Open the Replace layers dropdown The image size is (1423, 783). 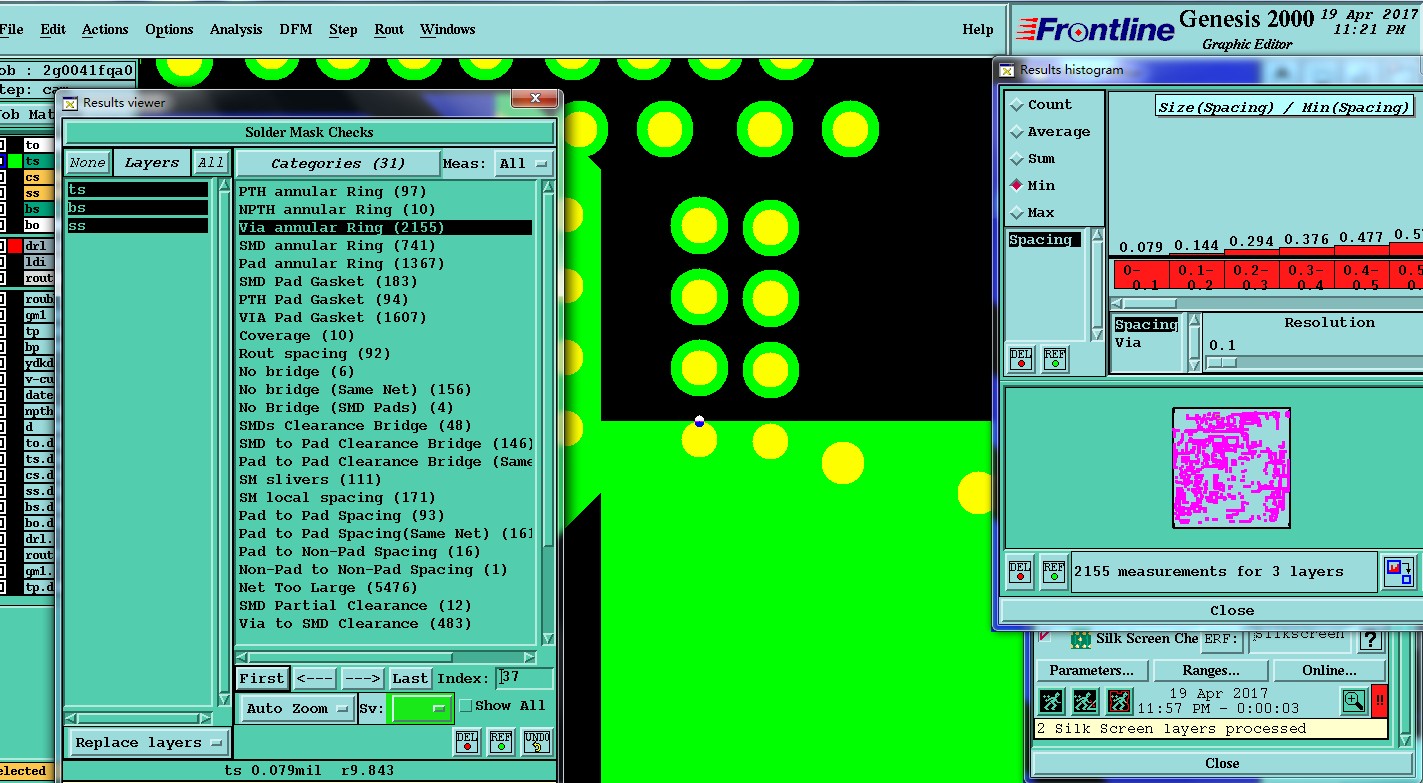click(149, 743)
